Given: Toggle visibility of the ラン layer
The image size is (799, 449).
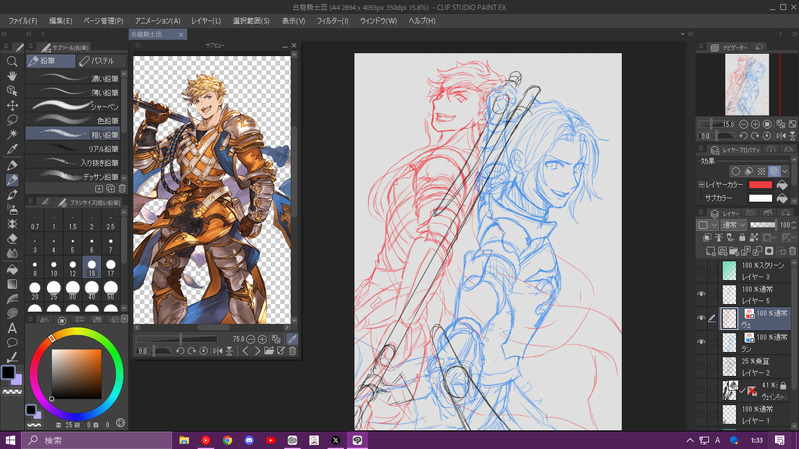Looking at the screenshot, I should (x=701, y=342).
